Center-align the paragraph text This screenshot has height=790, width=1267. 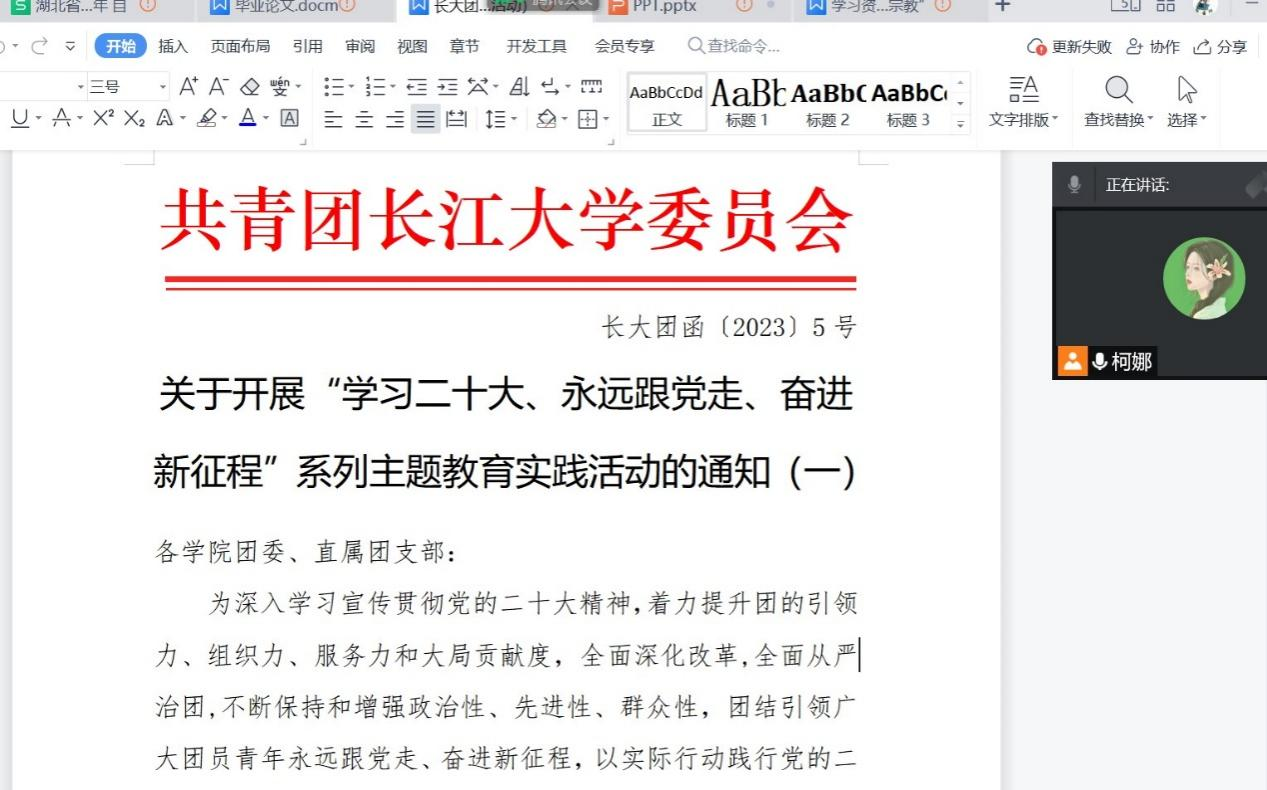coord(364,120)
